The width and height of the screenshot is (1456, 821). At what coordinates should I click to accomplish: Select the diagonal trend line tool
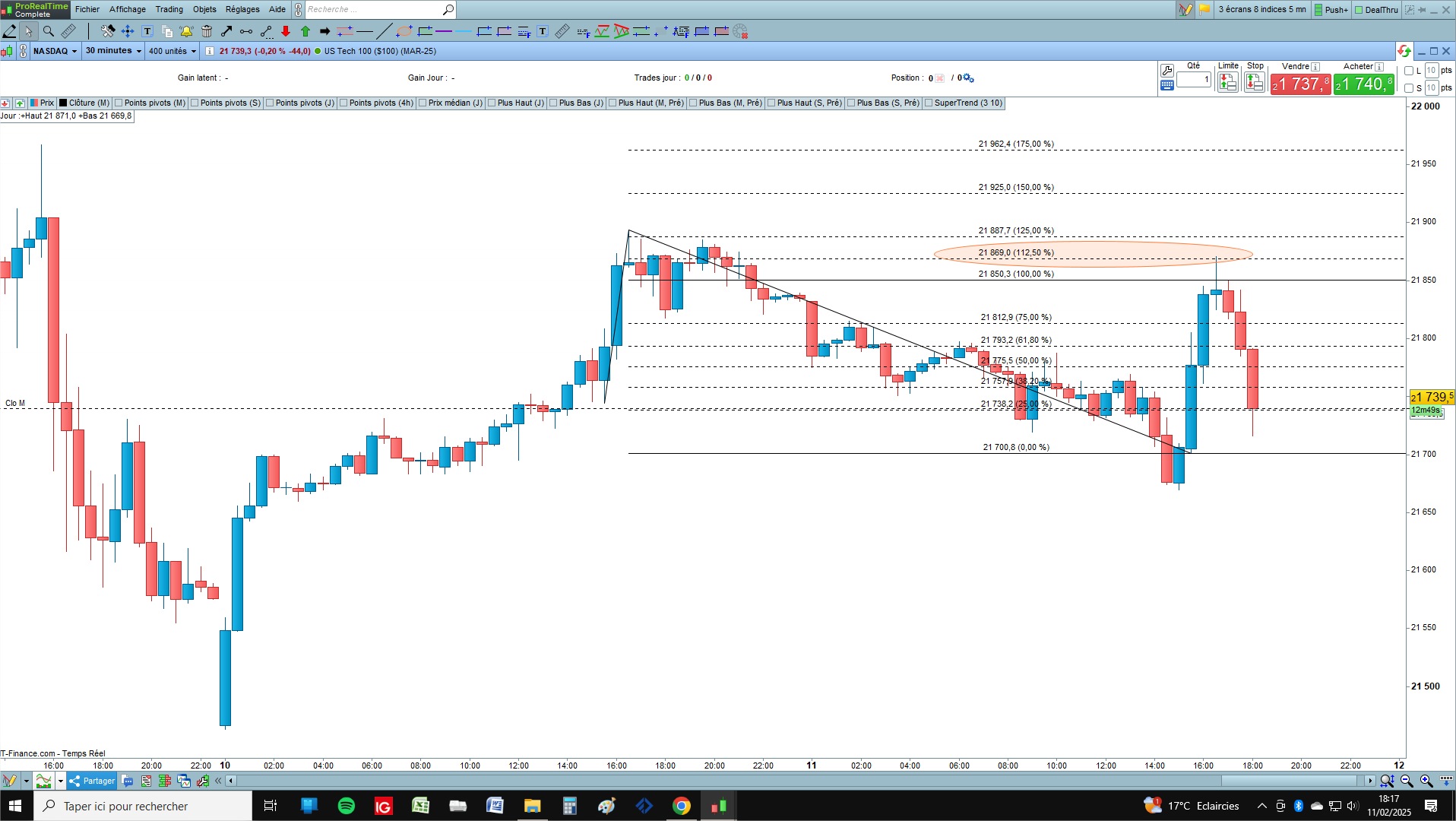(385, 31)
